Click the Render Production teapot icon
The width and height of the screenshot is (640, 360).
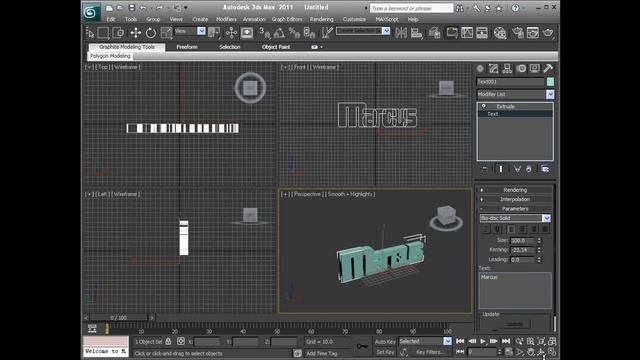pyautogui.click(x=548, y=33)
